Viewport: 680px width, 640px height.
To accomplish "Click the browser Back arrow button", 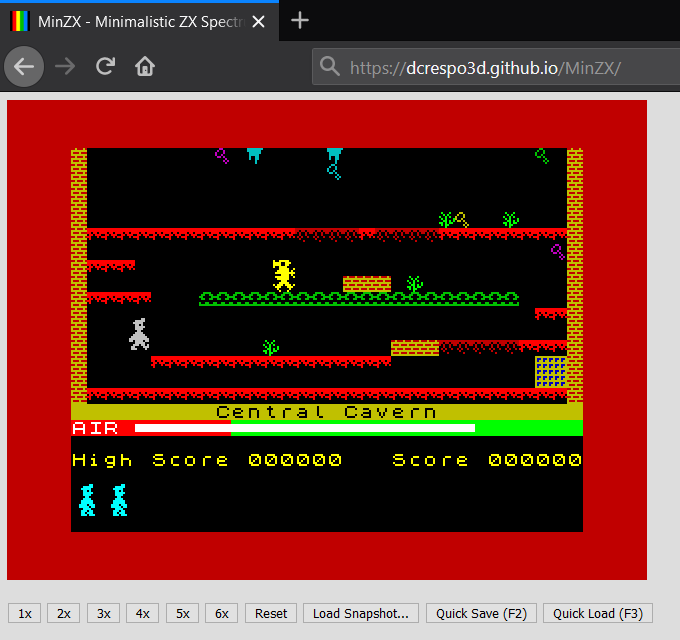I will click(24, 67).
